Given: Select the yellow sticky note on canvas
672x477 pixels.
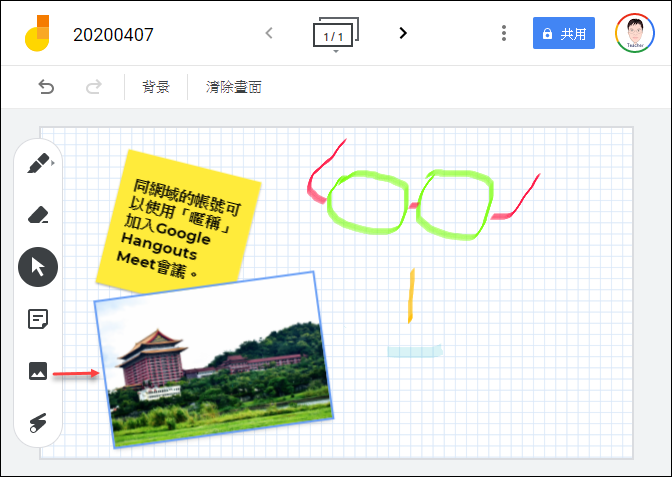Looking at the screenshot, I should 178,223.
